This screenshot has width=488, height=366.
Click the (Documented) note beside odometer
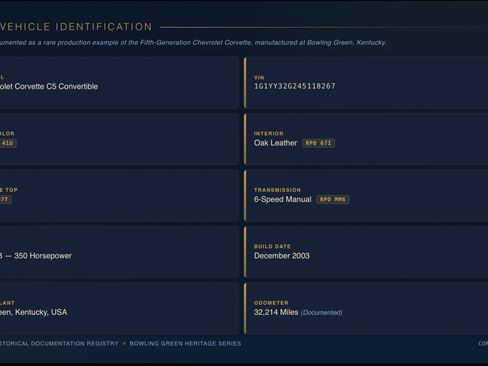tap(321, 313)
